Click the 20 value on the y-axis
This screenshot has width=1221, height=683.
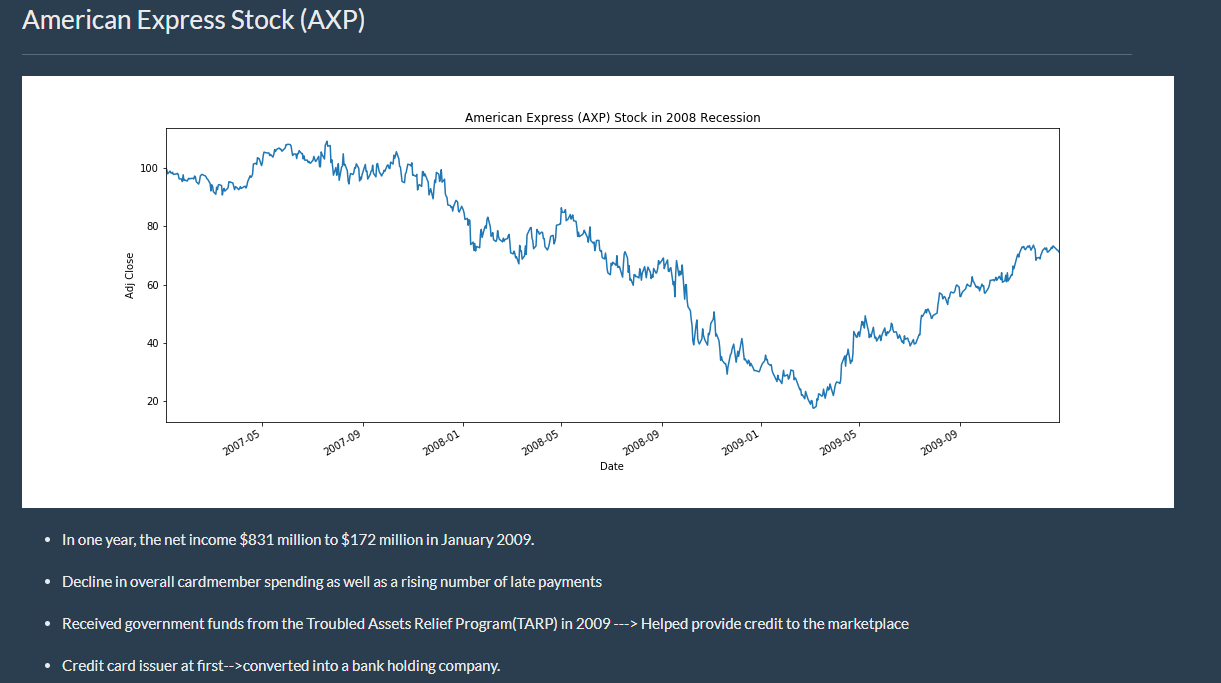[x=151, y=401]
